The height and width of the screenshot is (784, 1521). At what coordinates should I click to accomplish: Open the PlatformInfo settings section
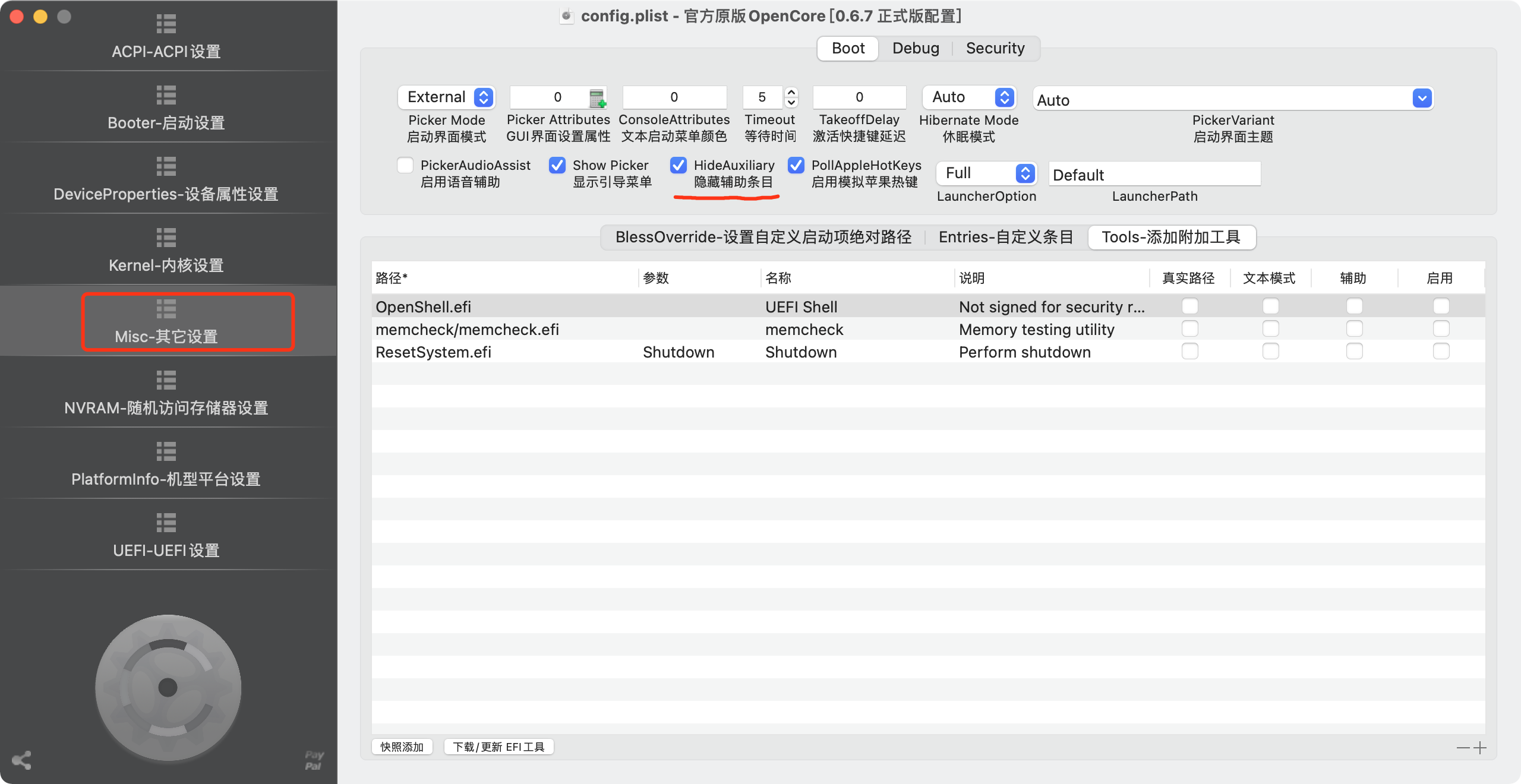[166, 464]
